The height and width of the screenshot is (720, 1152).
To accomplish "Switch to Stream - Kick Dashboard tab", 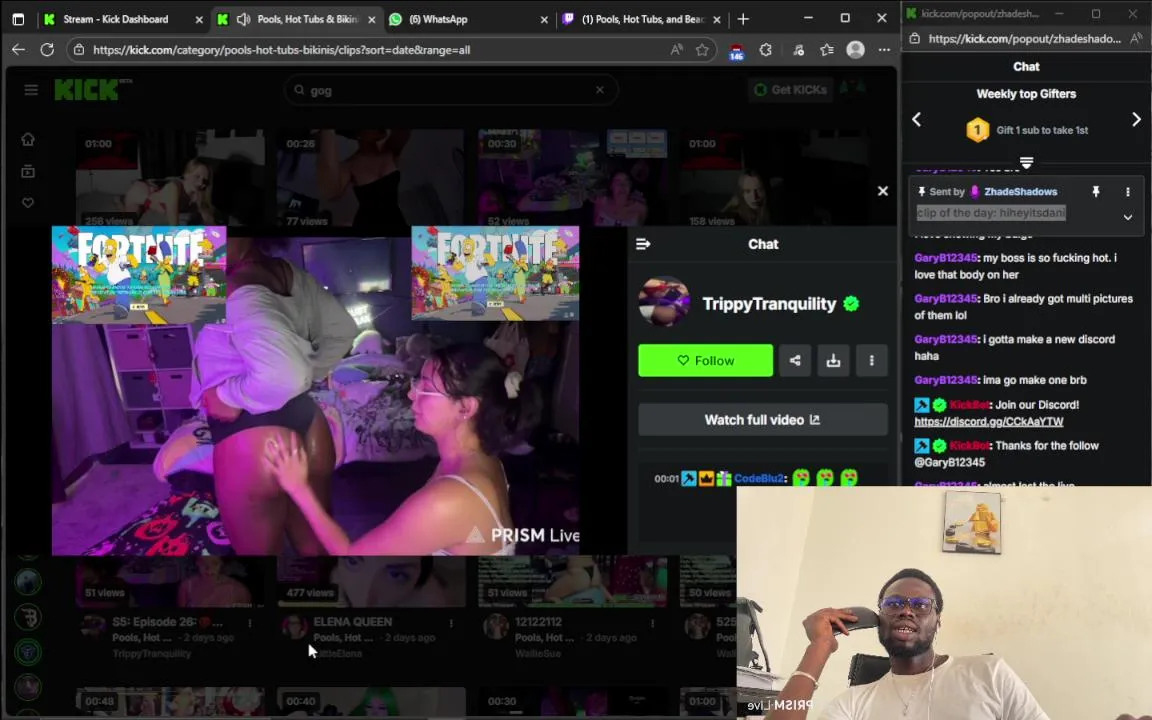I will click(x=116, y=19).
